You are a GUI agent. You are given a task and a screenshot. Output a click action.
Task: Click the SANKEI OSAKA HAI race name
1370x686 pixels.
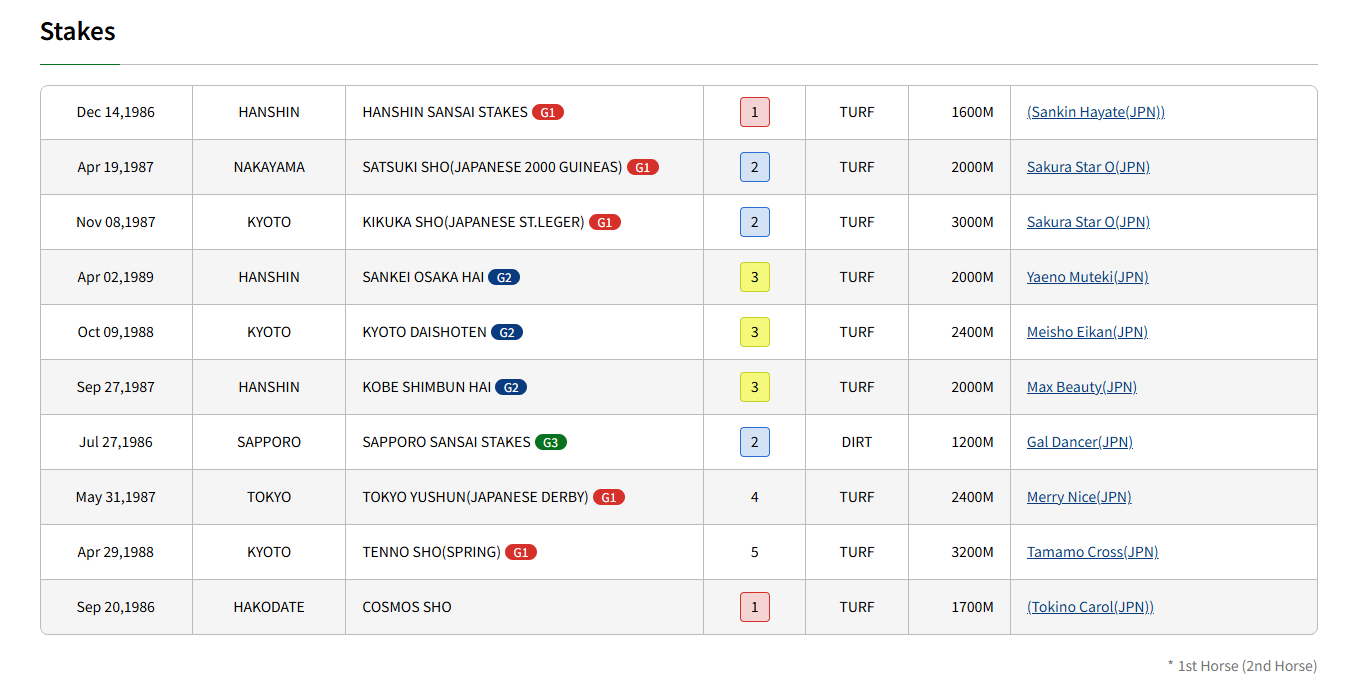[423, 277]
